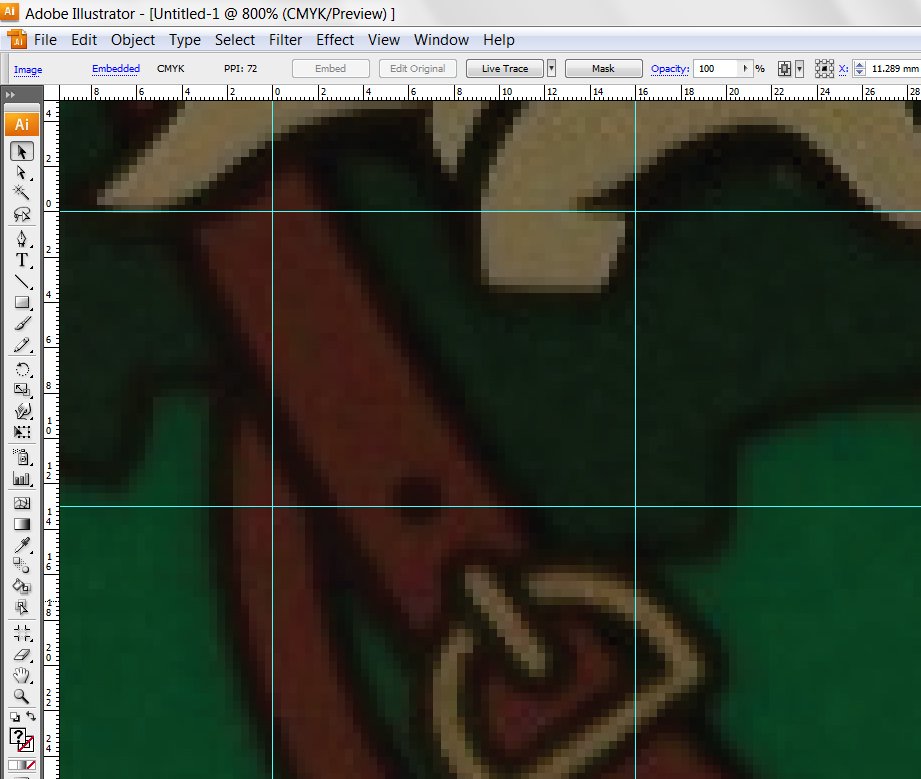The height and width of the screenshot is (779, 921).
Task: Select the Selection tool (black arrow)
Action: (21, 151)
